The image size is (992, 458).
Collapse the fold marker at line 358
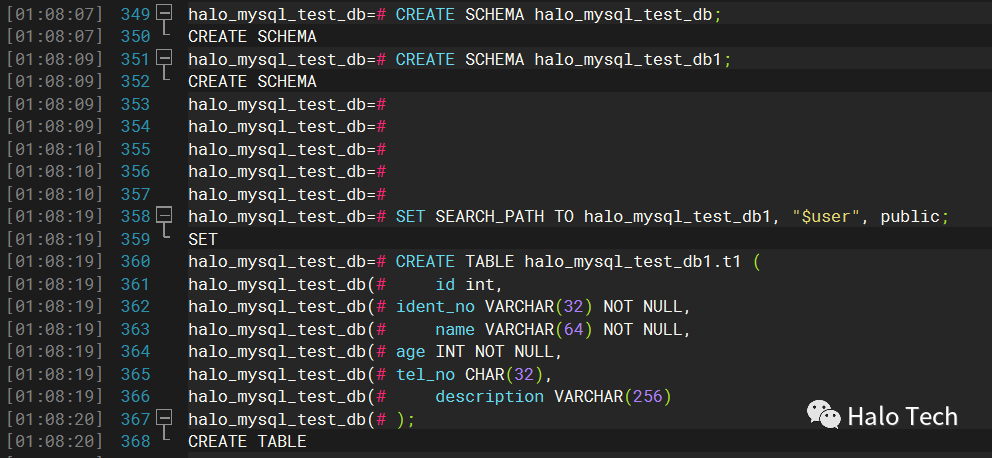point(164,216)
